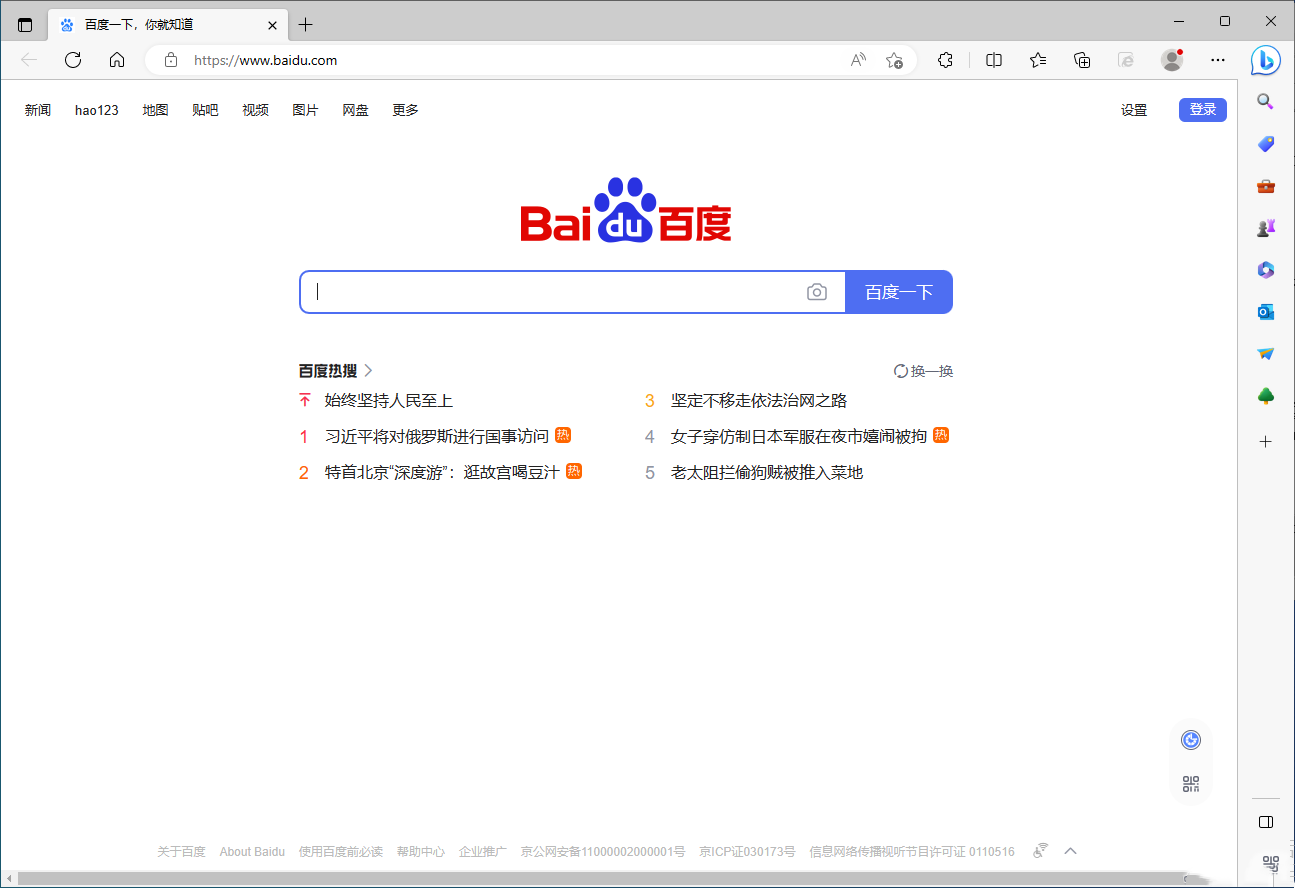Open the tab actions menu icon
1295x888 pixels.
pyautogui.click(x=25, y=24)
